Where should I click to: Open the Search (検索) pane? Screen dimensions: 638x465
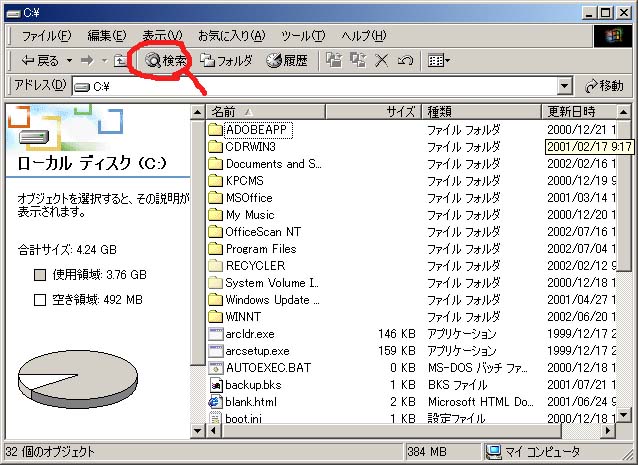pyautogui.click(x=166, y=61)
